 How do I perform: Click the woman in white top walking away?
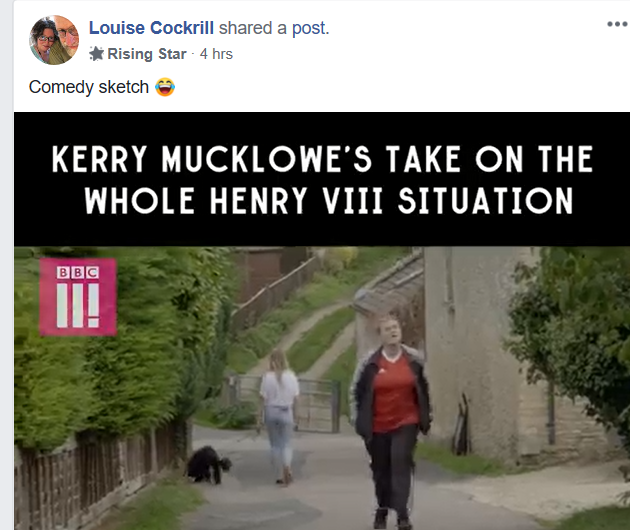(x=279, y=415)
